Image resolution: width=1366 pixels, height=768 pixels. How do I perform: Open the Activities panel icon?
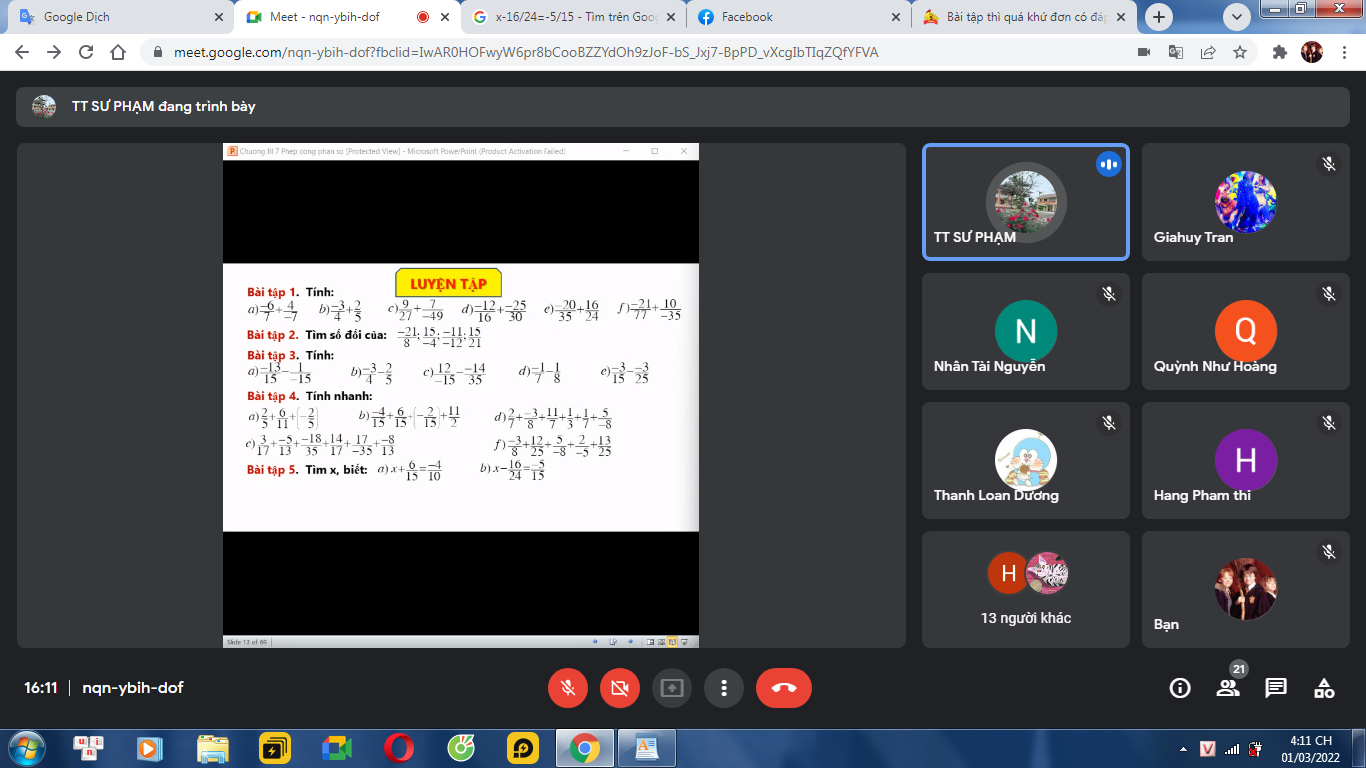point(1324,688)
